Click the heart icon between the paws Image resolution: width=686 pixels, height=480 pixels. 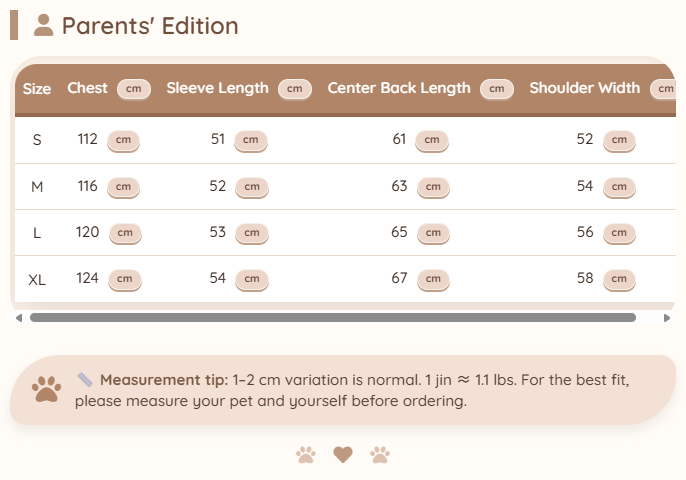[x=343, y=455]
